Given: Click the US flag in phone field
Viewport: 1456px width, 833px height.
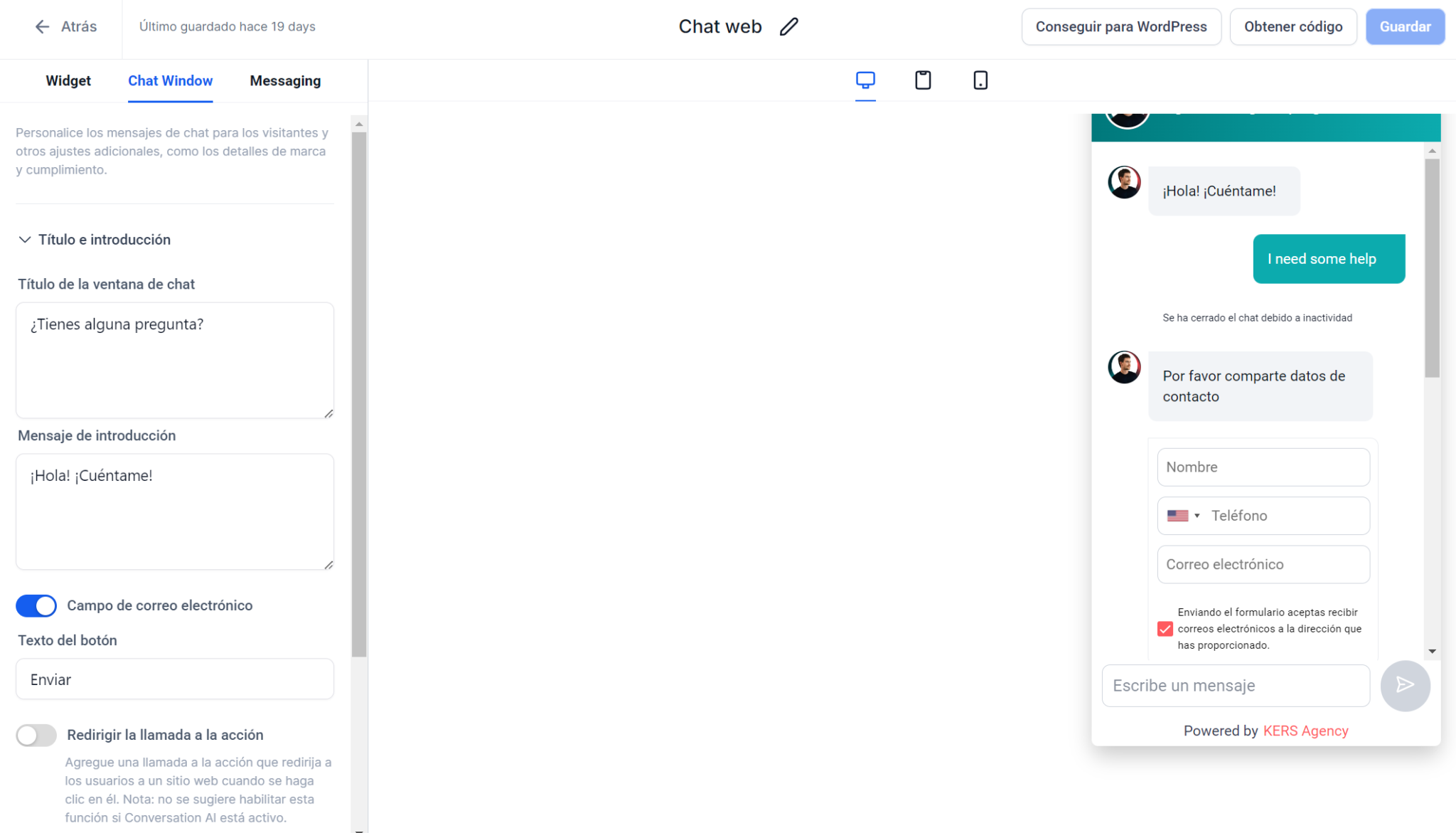Looking at the screenshot, I should (1177, 516).
